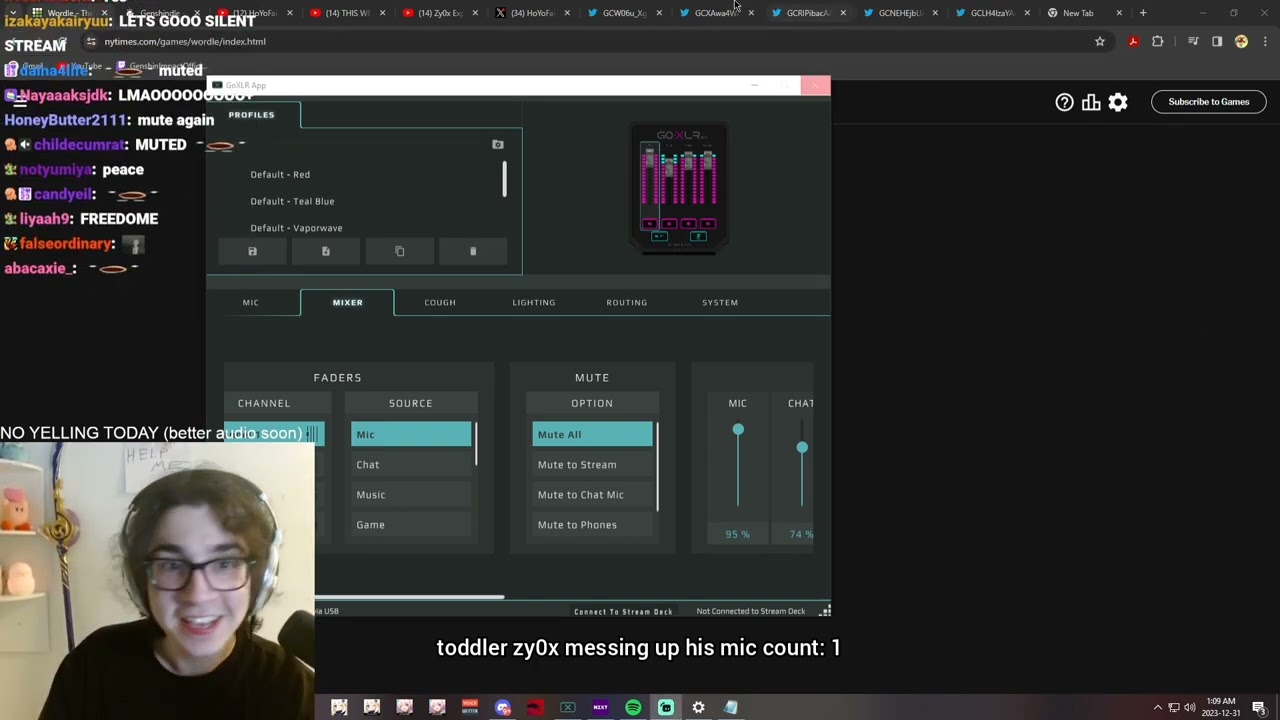
Task: Open the Cough tab
Action: pos(440,302)
